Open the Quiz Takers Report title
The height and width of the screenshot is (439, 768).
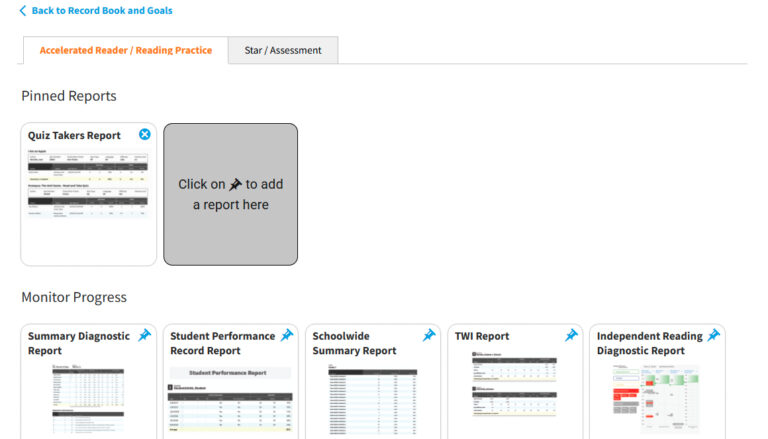74,136
